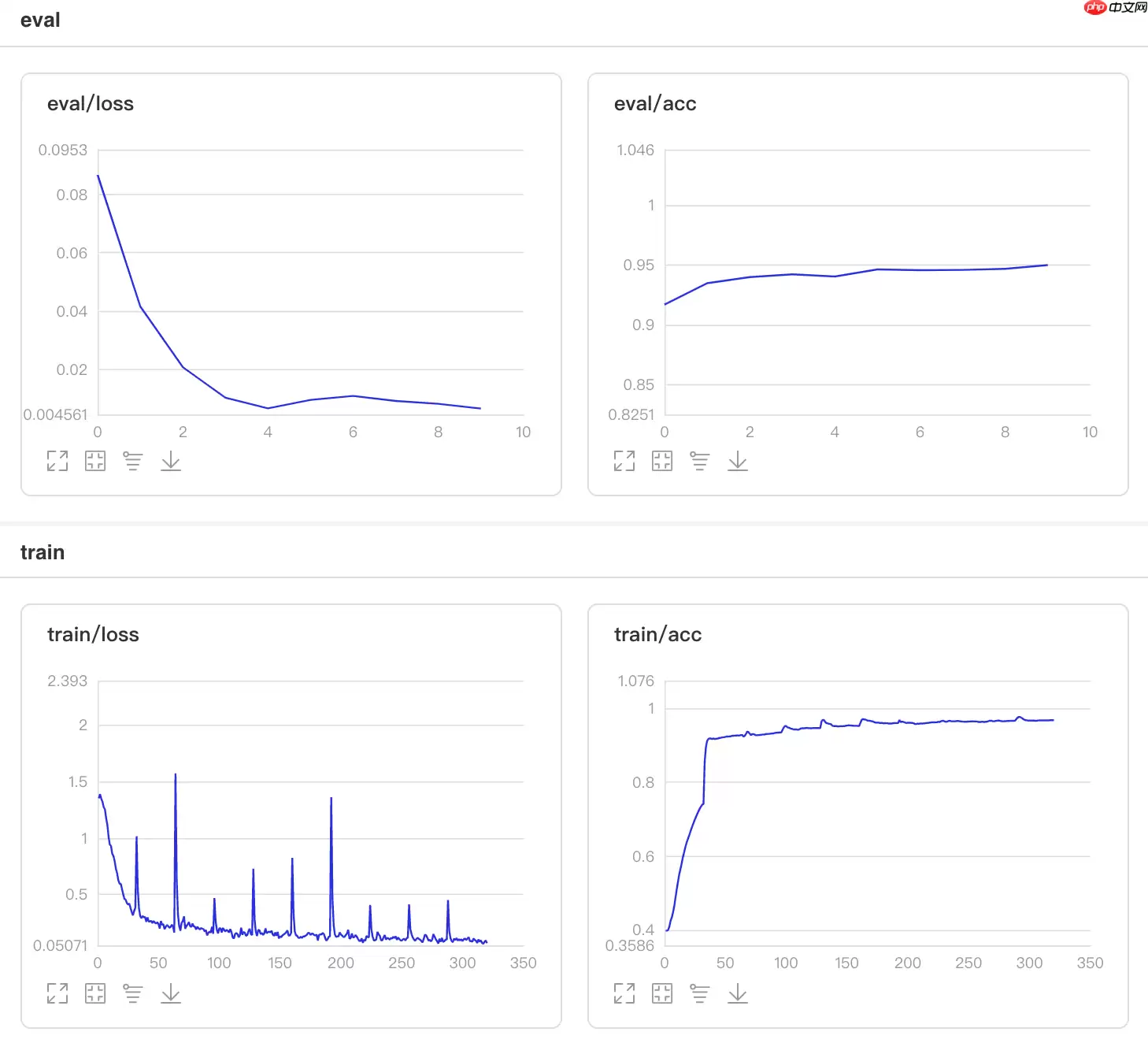The height and width of the screenshot is (1054, 1148).
Task: Click the axis list icon under eval/acc
Action: tap(700, 461)
